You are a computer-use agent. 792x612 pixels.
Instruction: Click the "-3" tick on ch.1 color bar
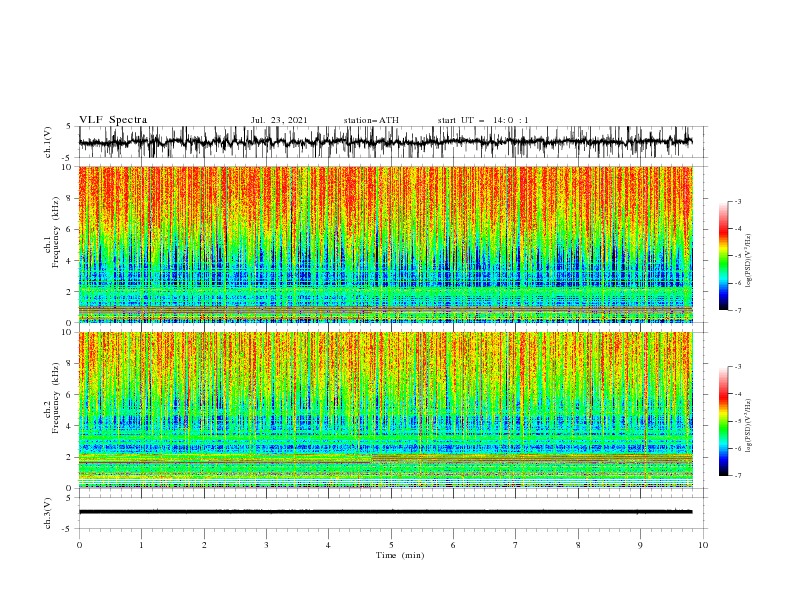pos(738,201)
